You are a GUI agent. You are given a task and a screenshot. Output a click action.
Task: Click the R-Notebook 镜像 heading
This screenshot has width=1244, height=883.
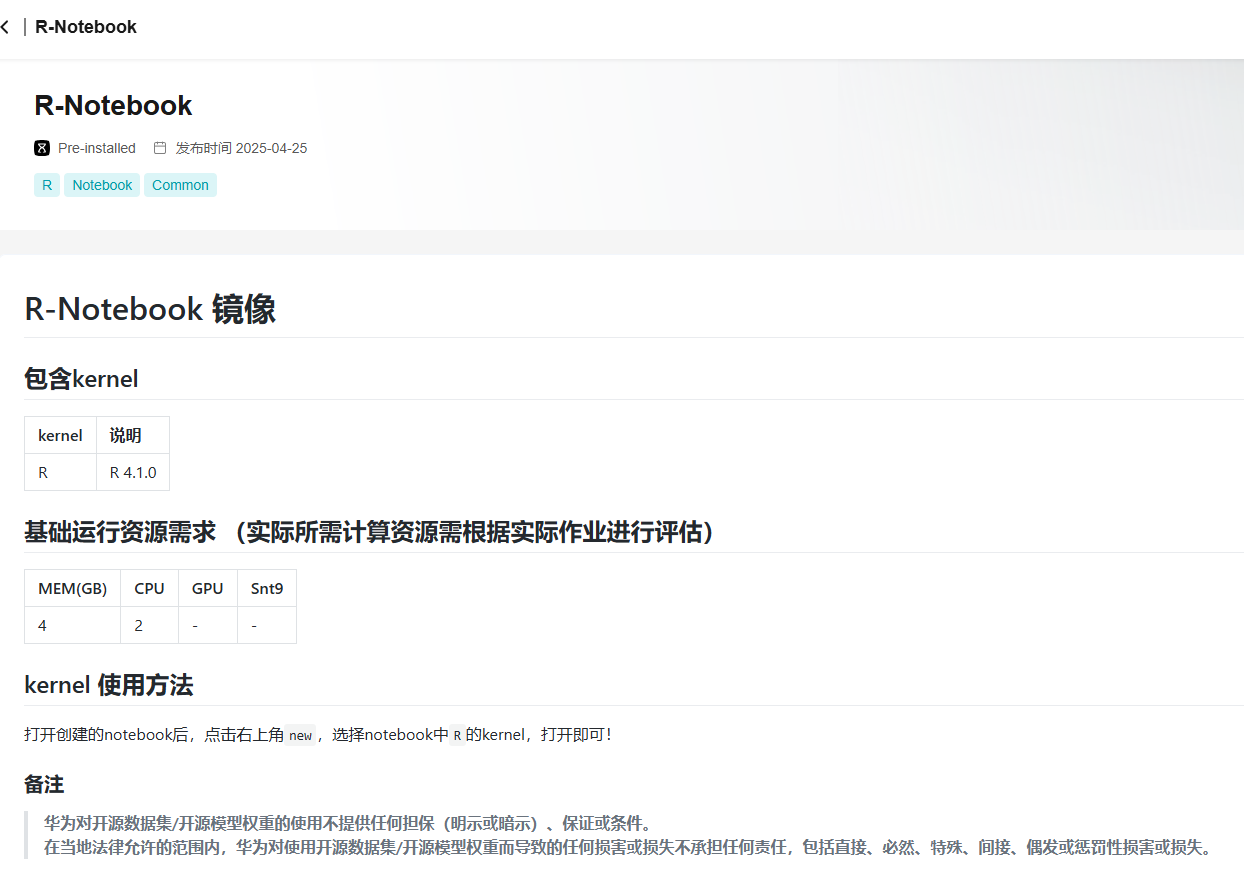(150, 309)
